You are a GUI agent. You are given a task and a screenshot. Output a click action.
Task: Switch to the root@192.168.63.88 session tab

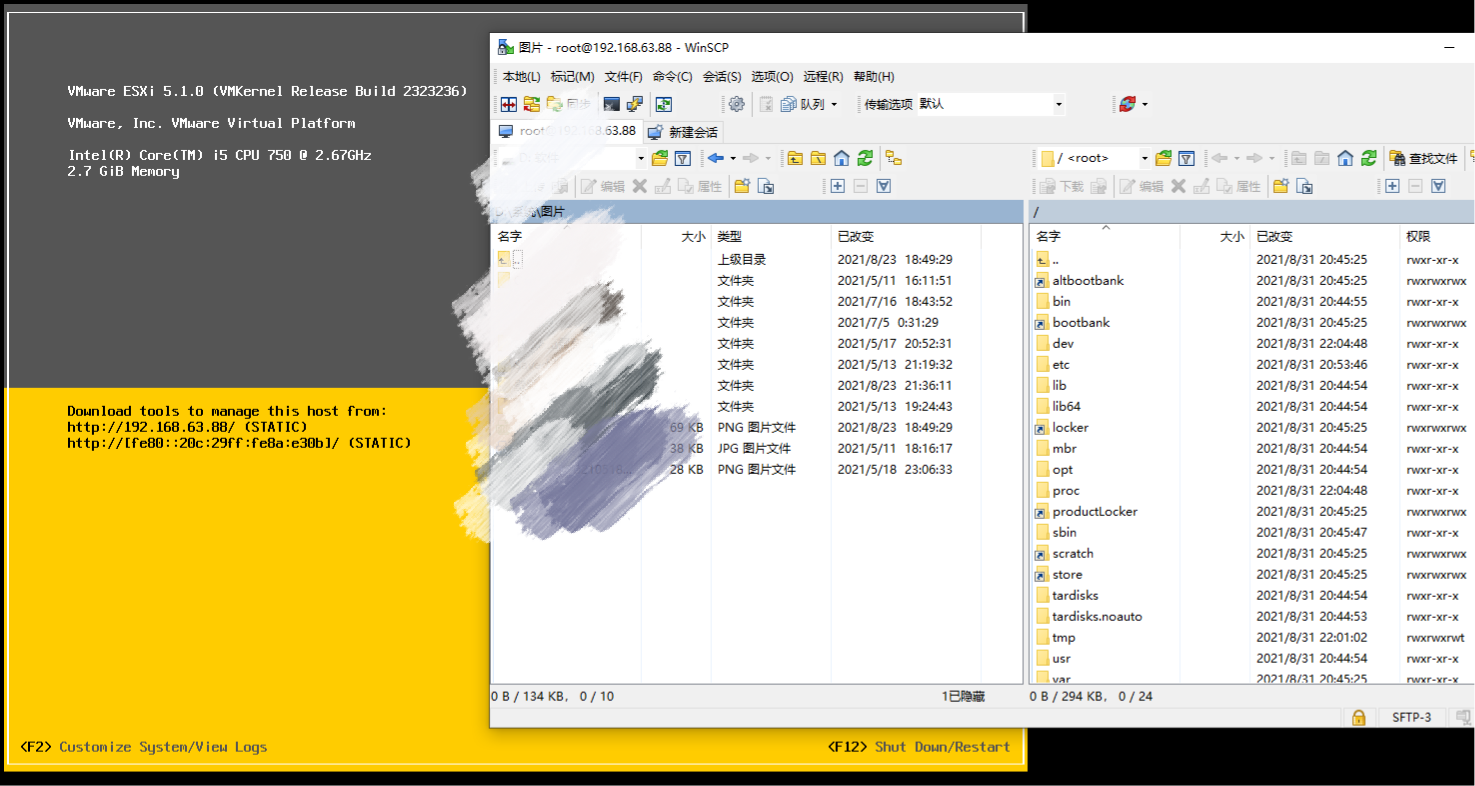point(567,131)
